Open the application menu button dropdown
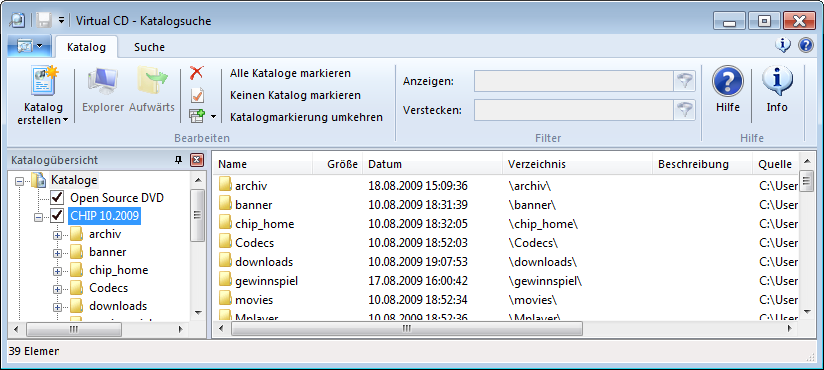824x370 pixels. click(x=29, y=47)
